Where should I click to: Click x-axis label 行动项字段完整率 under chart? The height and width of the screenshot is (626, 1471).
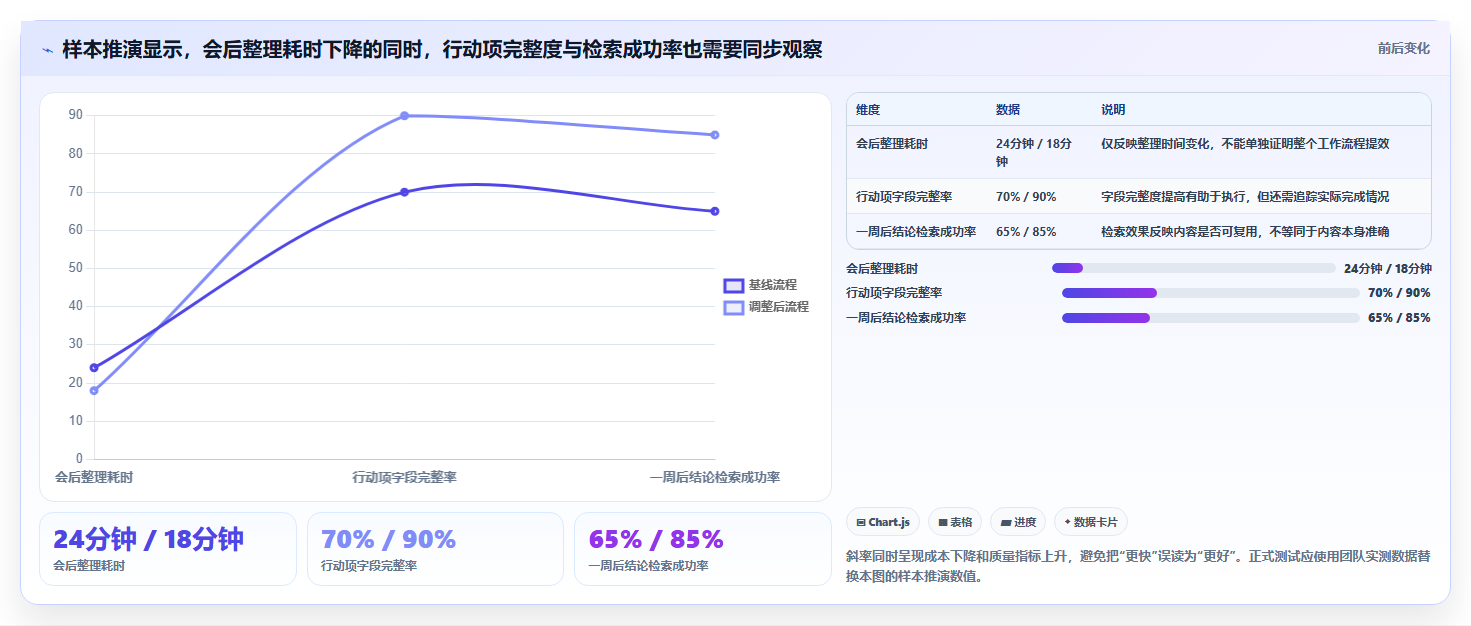click(x=404, y=478)
